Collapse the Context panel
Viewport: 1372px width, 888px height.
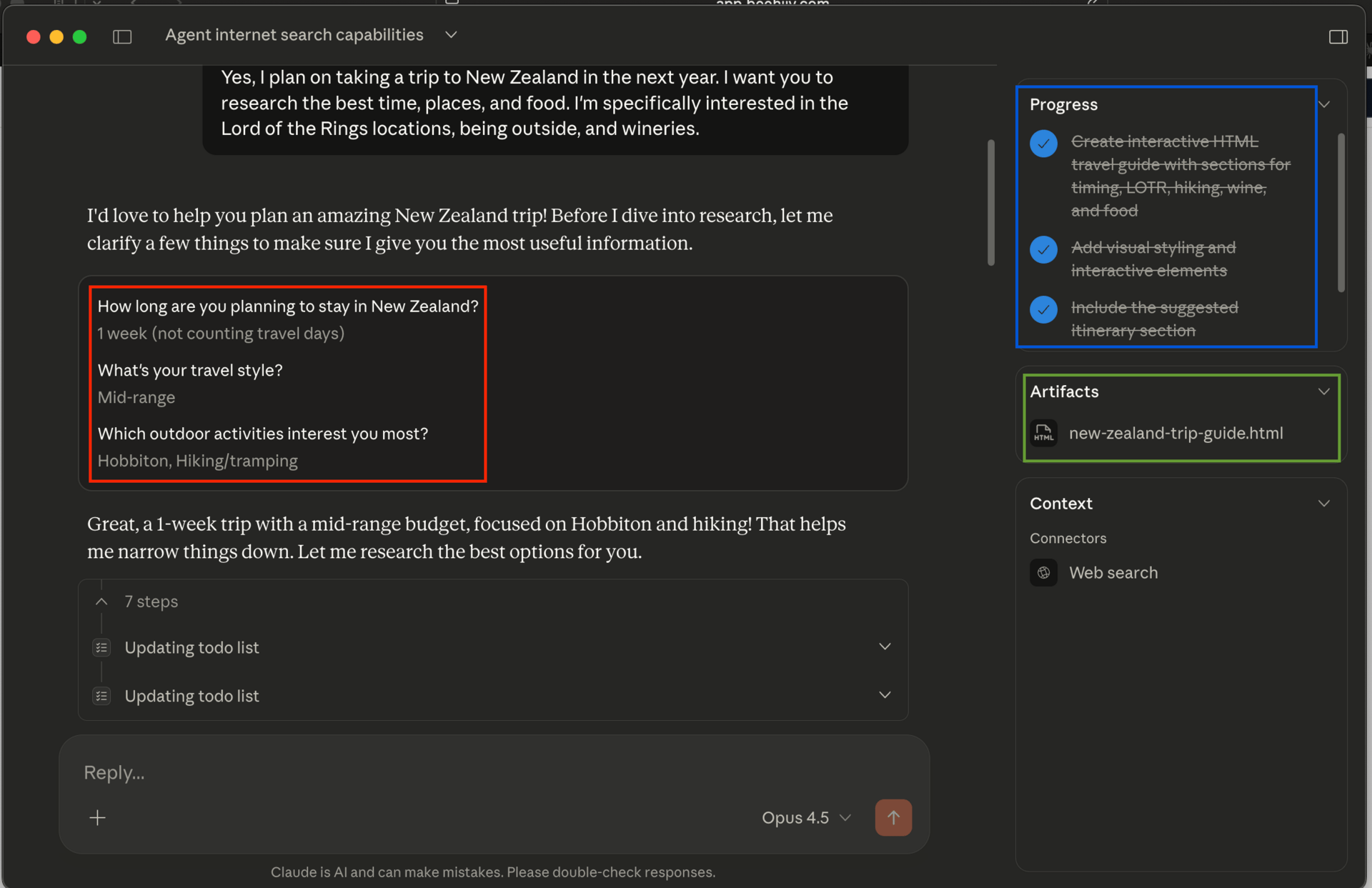(1323, 504)
